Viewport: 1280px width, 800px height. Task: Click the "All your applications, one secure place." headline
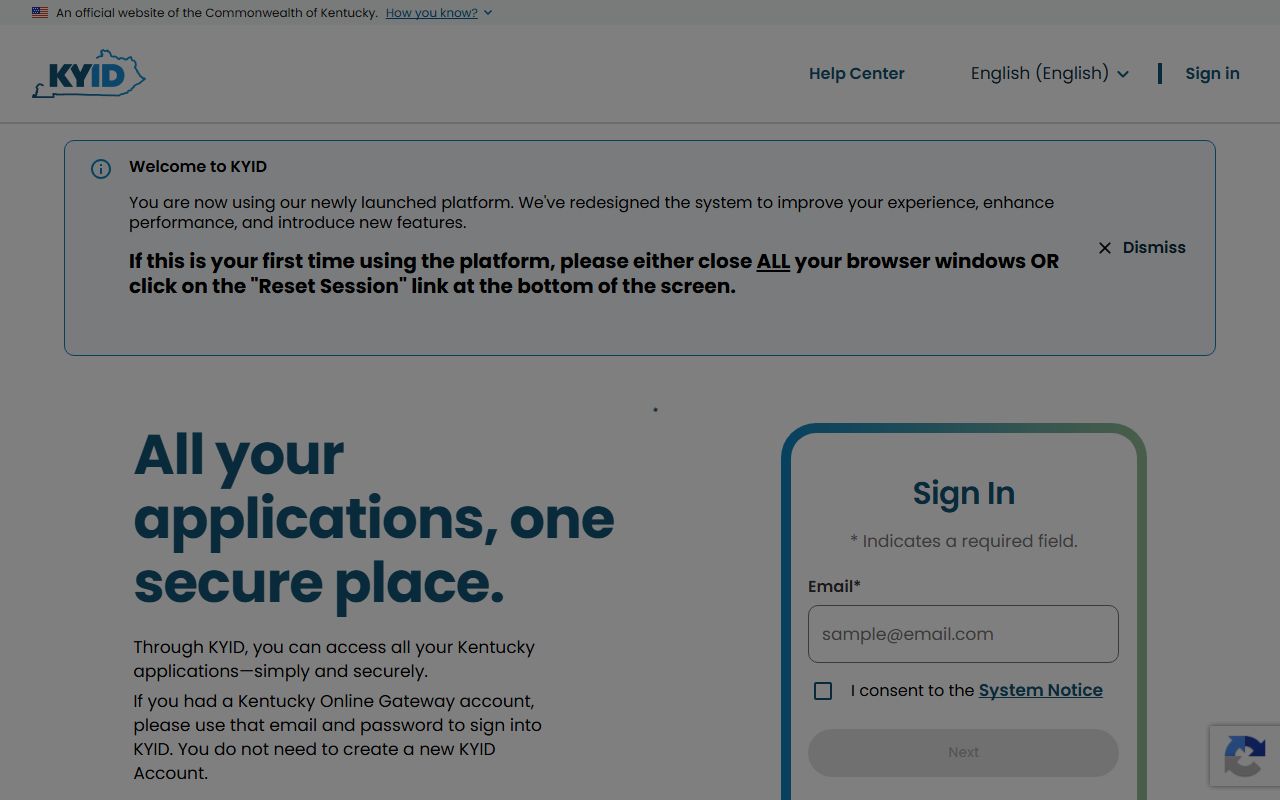point(374,519)
